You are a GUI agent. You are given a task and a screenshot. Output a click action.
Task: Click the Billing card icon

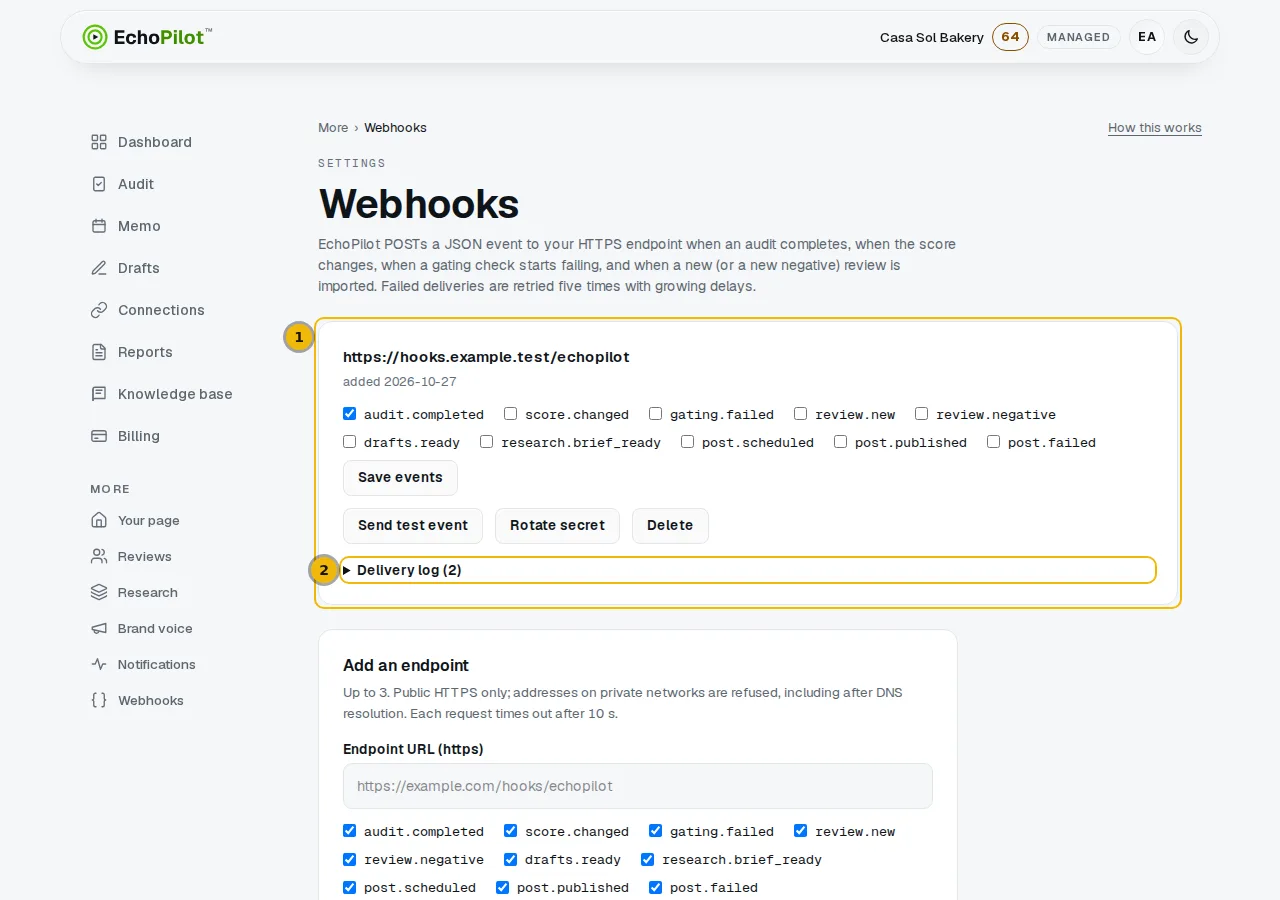99,436
